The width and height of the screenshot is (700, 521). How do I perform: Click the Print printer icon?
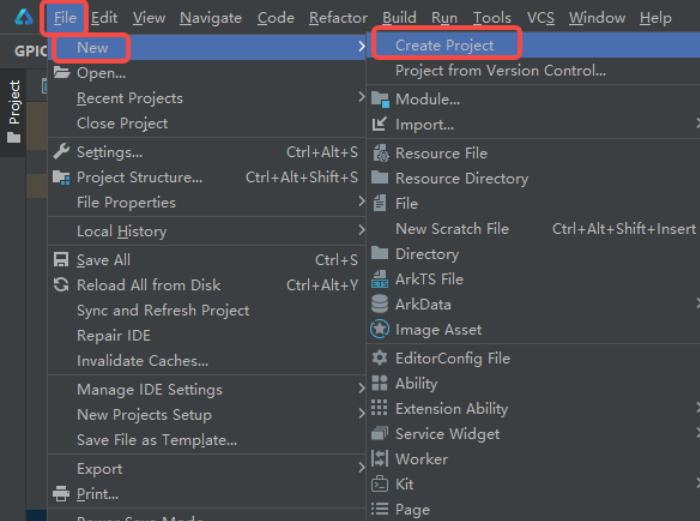coord(61,494)
